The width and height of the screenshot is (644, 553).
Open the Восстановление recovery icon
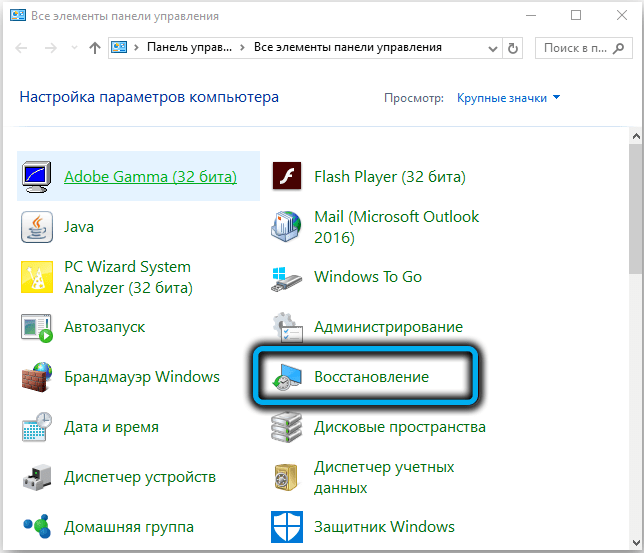(287, 377)
